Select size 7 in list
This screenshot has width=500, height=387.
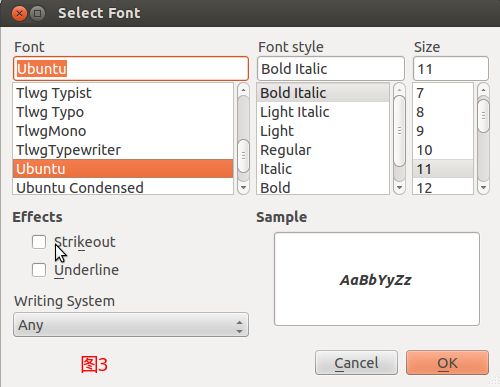[443, 93]
